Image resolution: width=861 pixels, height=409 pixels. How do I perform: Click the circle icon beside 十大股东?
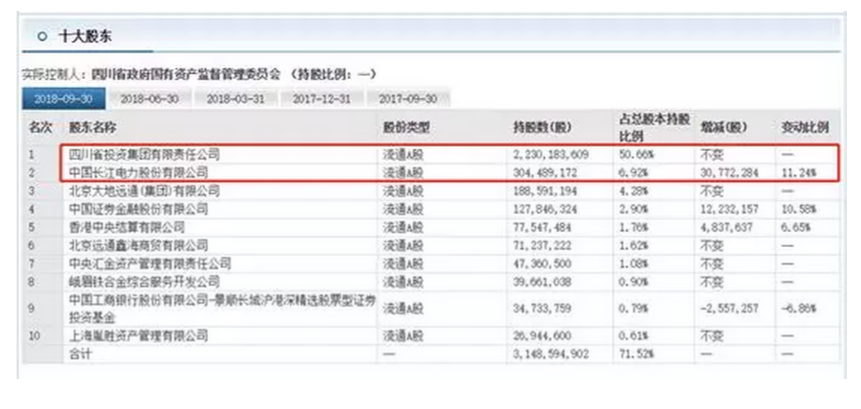[42, 35]
